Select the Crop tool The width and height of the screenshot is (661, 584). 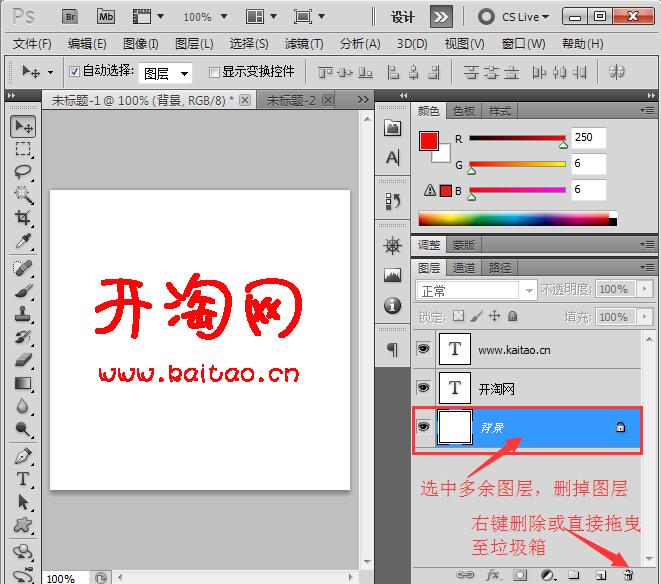click(x=23, y=217)
